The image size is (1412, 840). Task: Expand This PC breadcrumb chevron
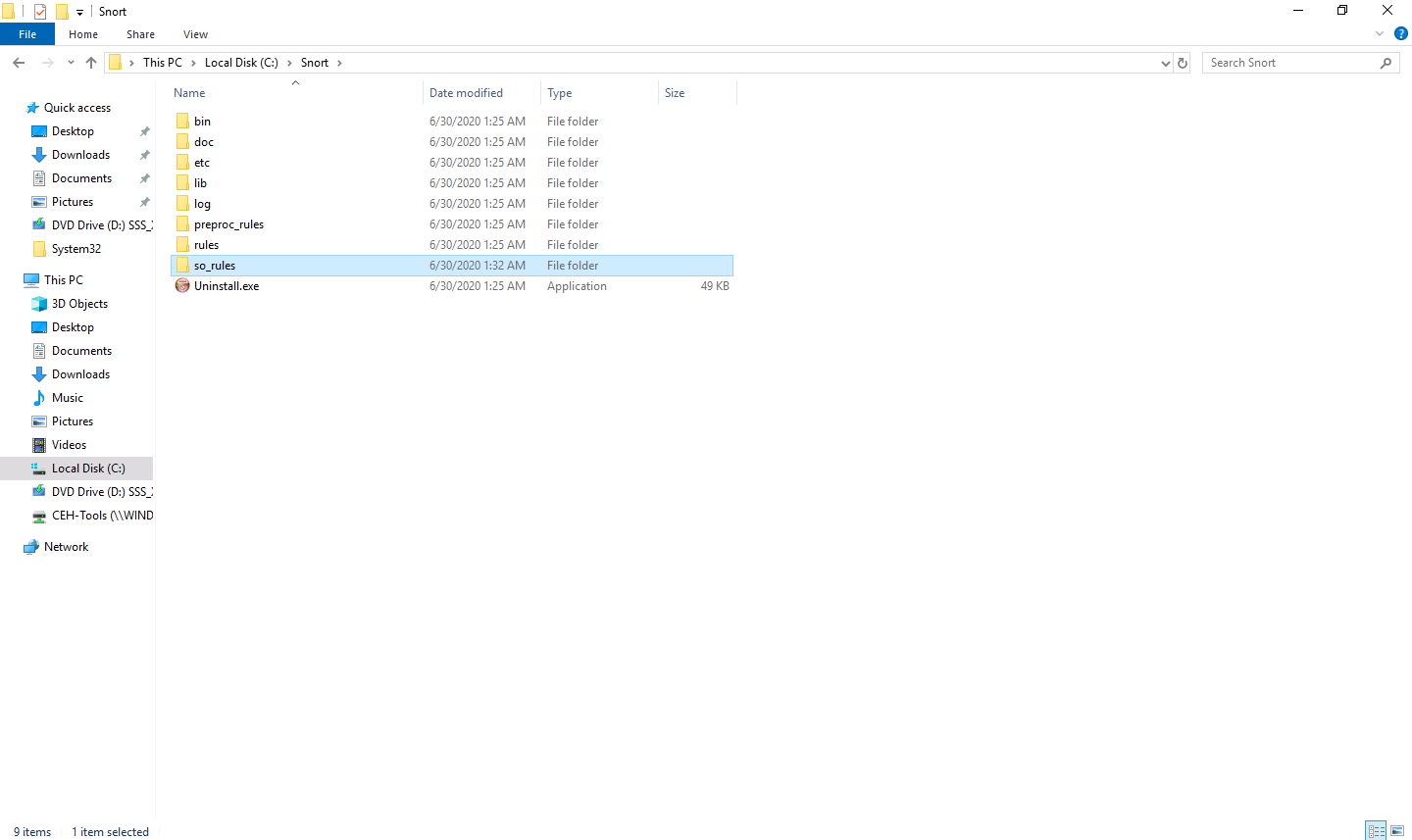193,63
